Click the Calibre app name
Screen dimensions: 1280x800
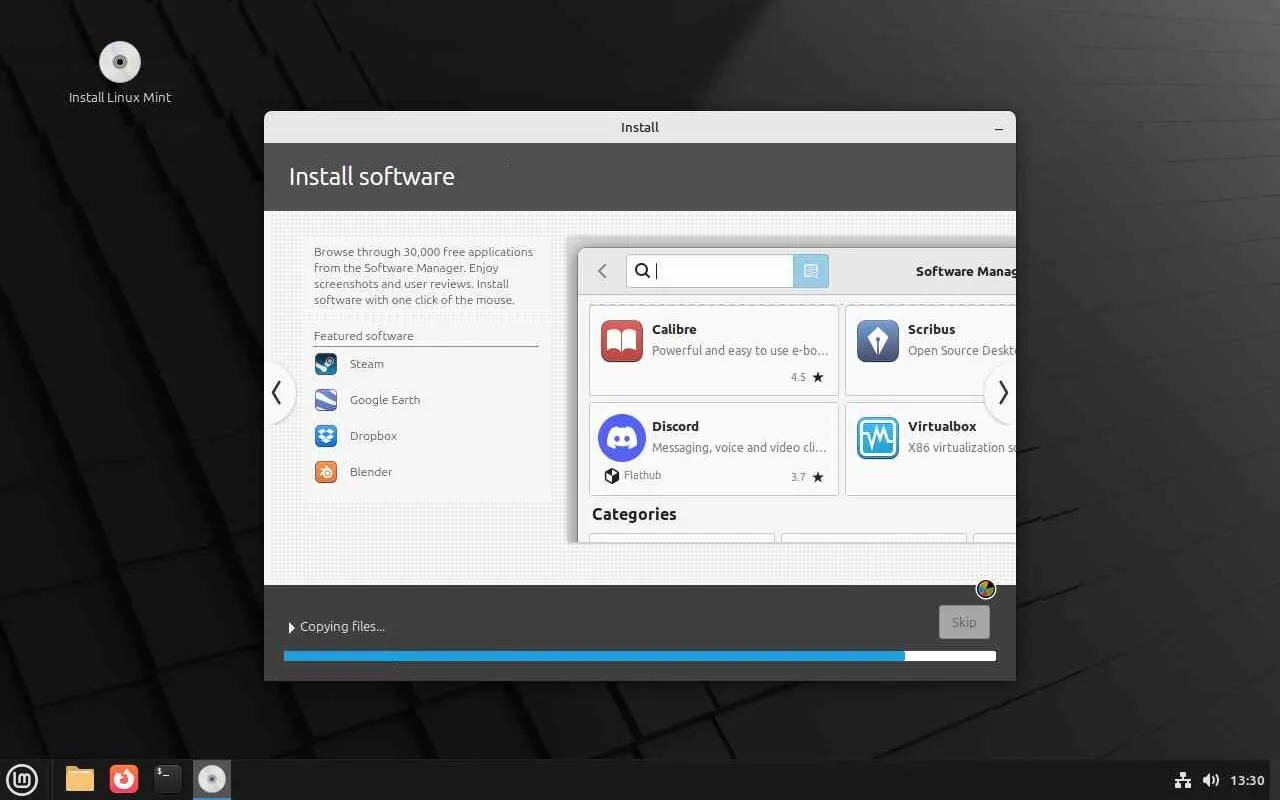(x=674, y=329)
